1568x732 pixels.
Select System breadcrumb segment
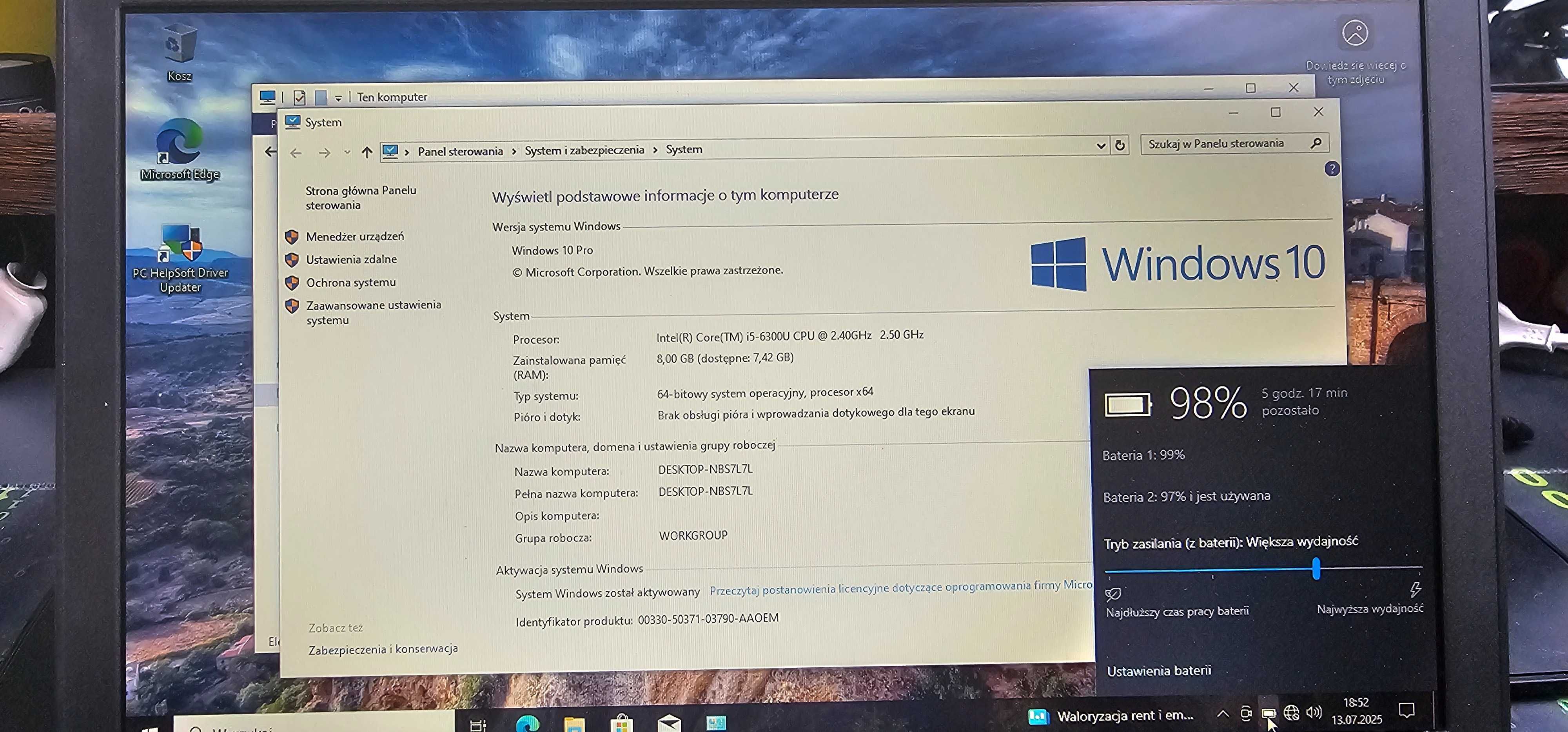pyautogui.click(x=684, y=149)
